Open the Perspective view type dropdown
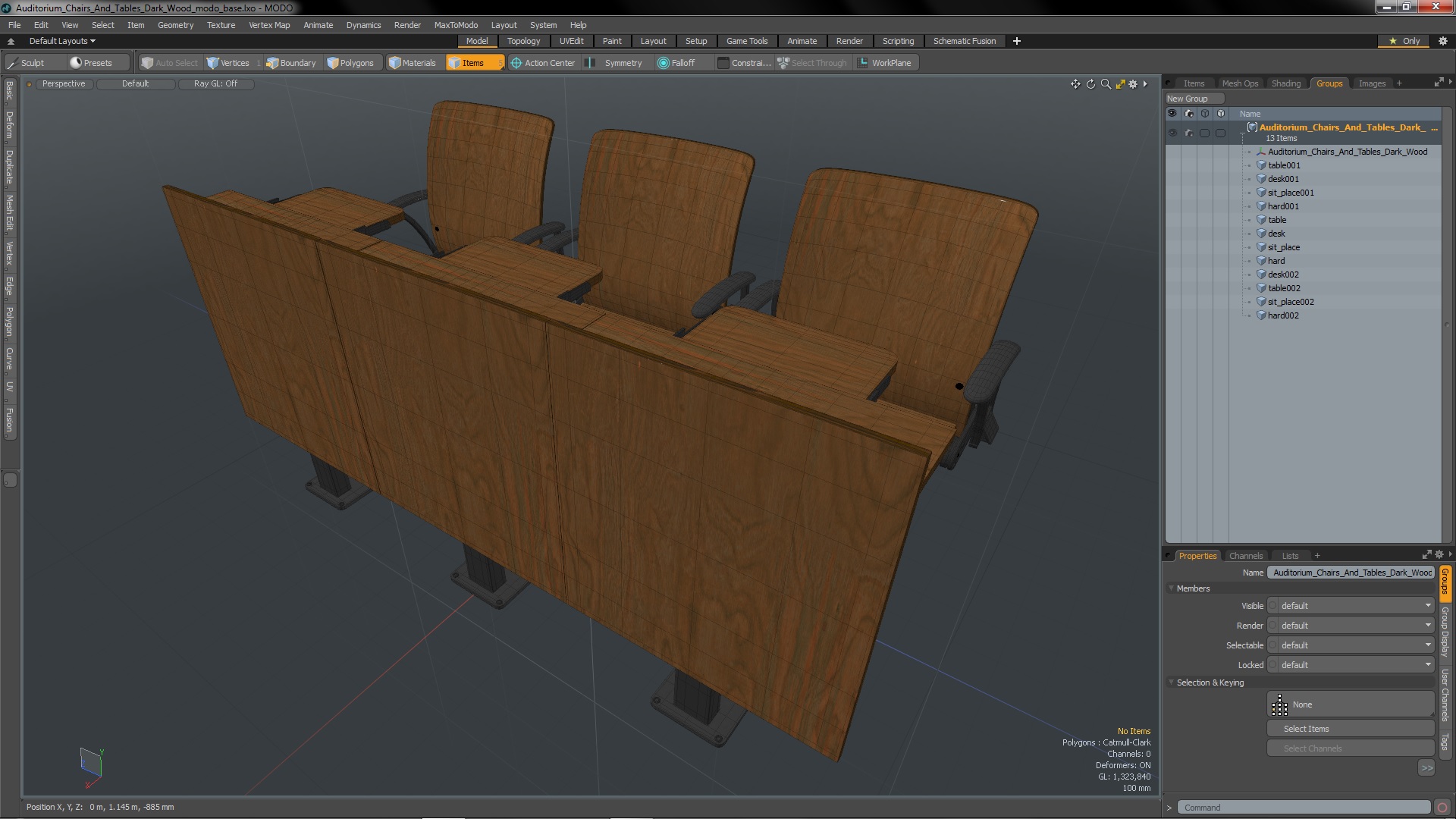This screenshot has height=819, width=1456. point(64,84)
